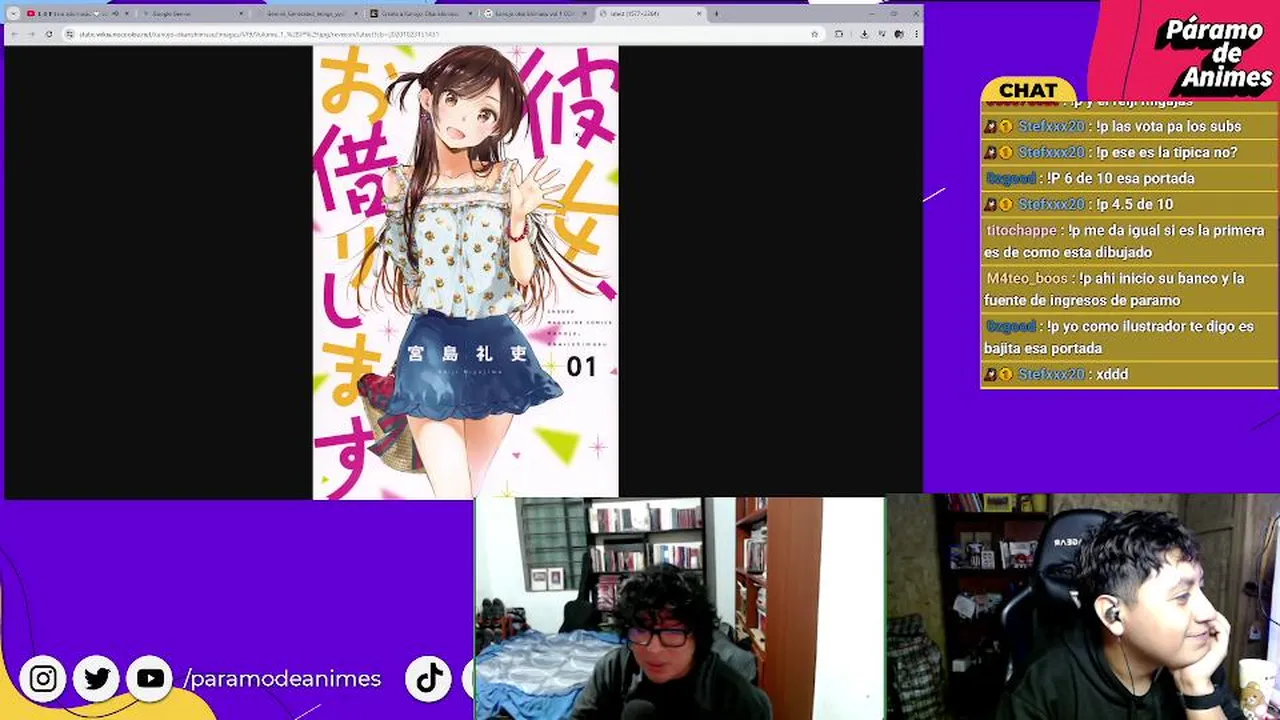Click username 'titochappe' in chat
Image resolution: width=1280 pixels, height=720 pixels.
[x=1020, y=230]
